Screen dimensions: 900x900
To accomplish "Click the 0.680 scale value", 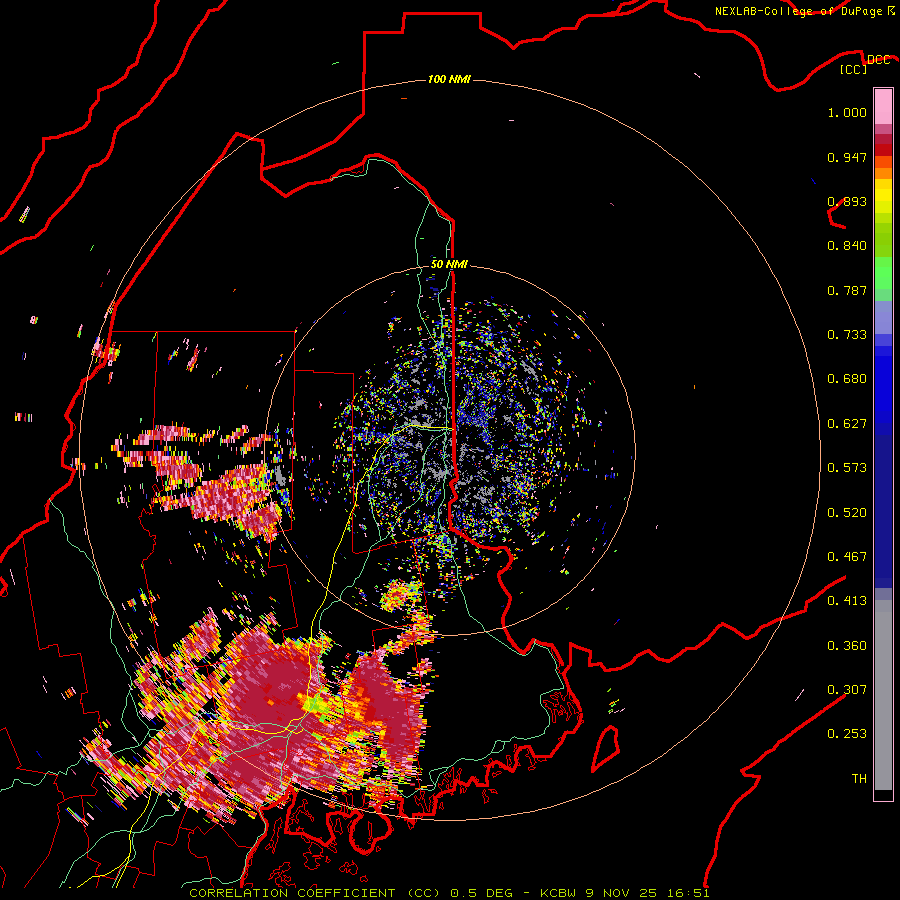I will (x=847, y=379).
